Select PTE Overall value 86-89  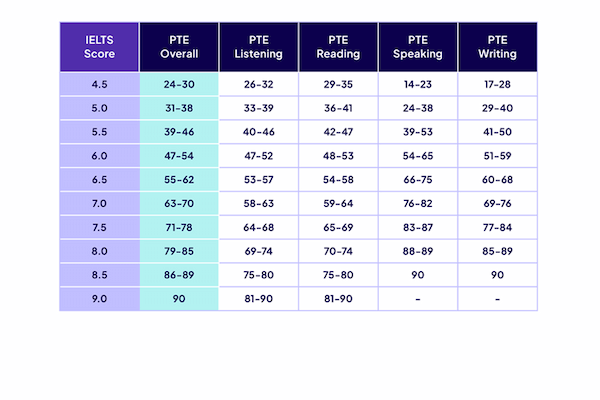pyautogui.click(x=178, y=275)
